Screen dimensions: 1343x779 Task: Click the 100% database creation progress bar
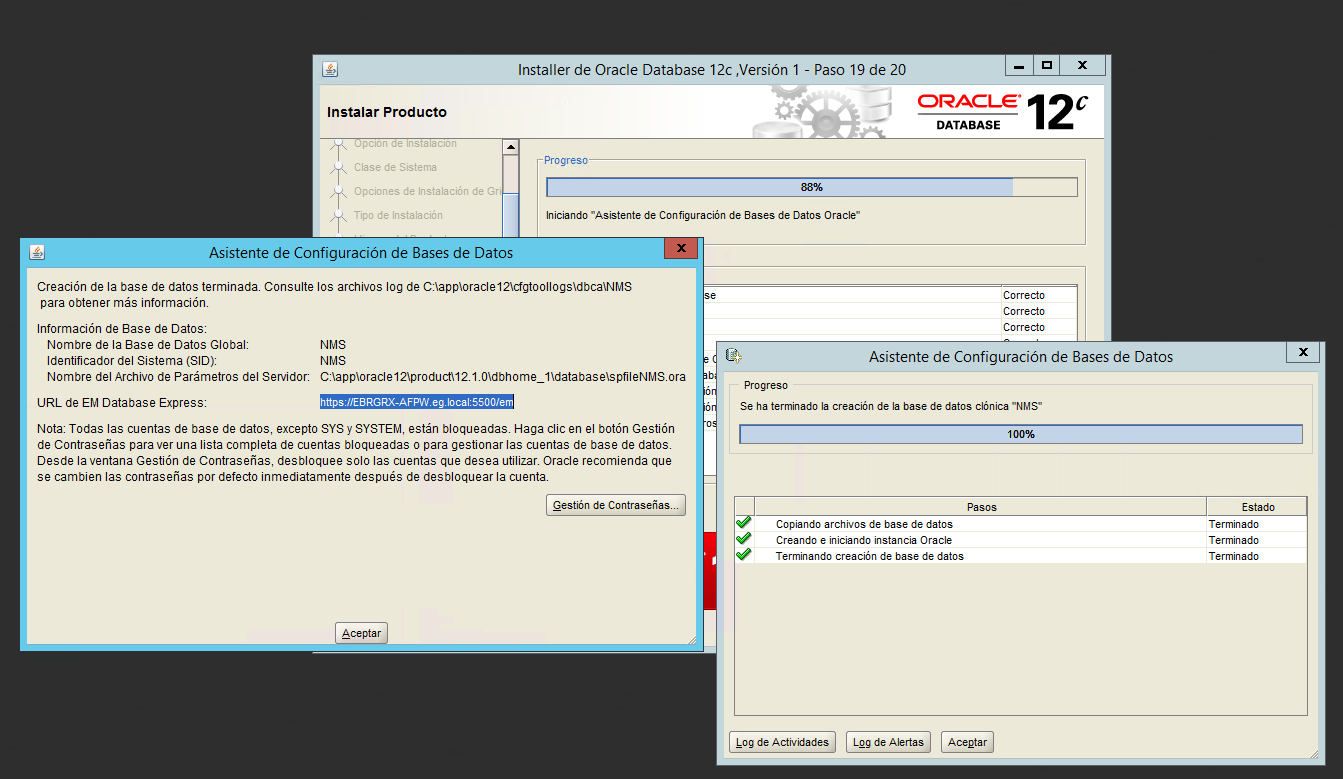coord(1021,434)
